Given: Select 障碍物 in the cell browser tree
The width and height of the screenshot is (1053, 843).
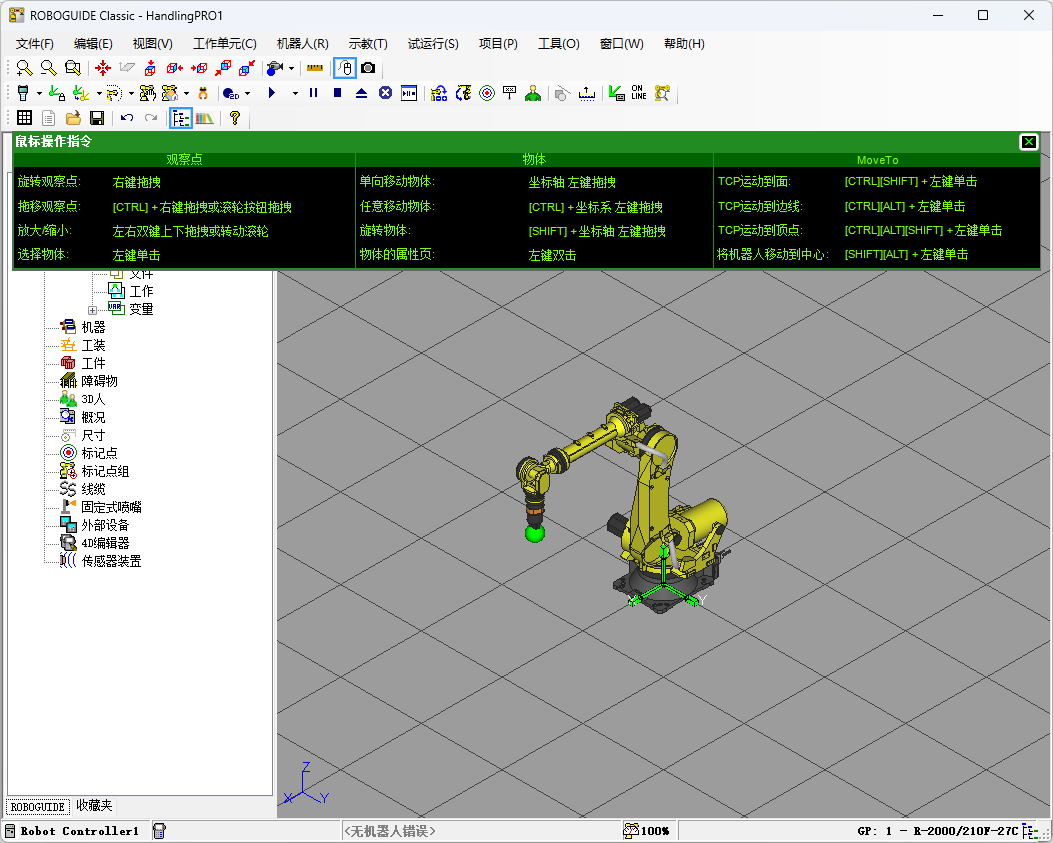Looking at the screenshot, I should pyautogui.click(x=99, y=381).
